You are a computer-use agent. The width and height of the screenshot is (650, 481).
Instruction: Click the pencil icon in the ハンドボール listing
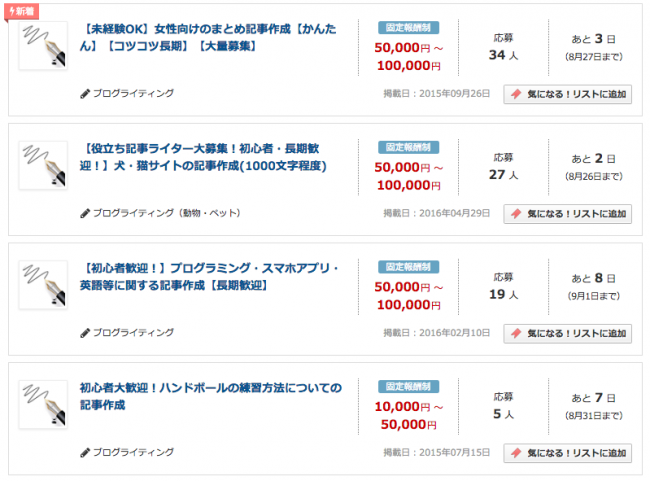click(x=85, y=452)
